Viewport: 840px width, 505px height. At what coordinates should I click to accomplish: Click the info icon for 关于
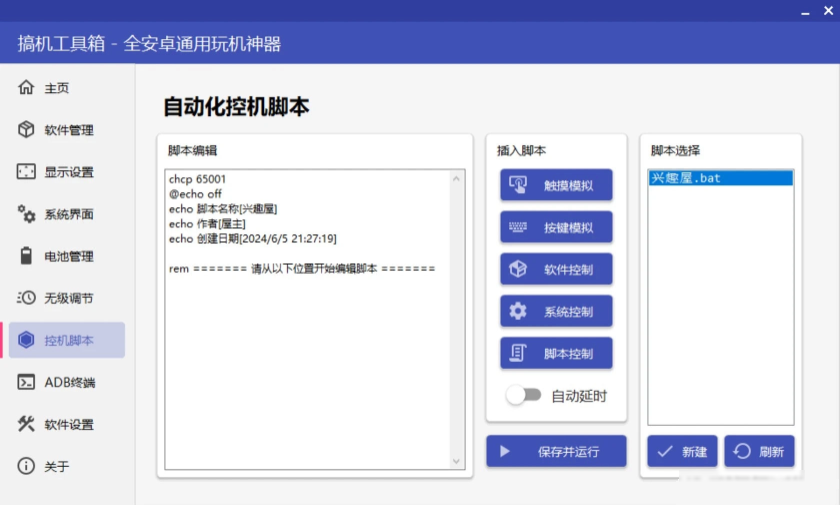coord(26,466)
